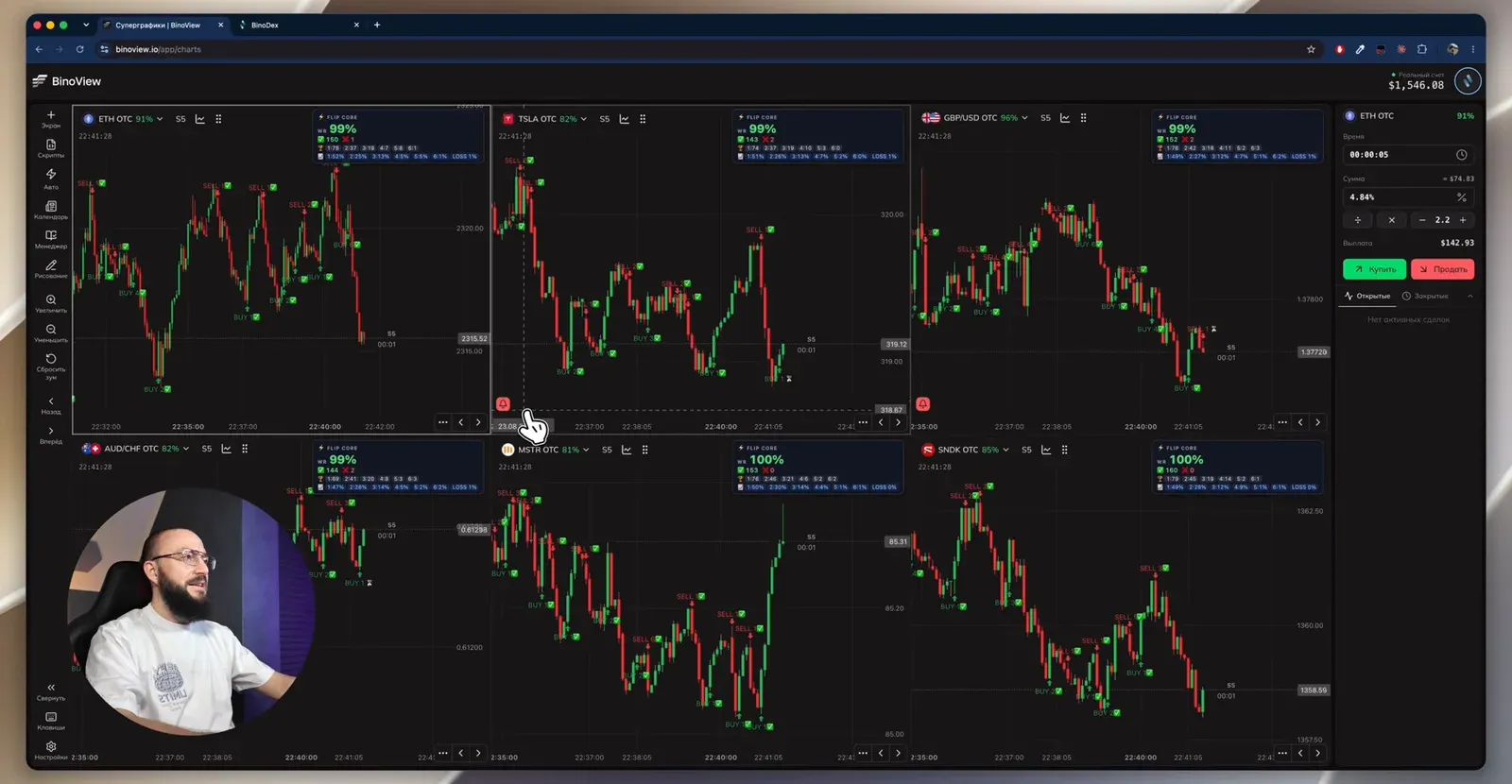Zoom out with Уменьшить
Viewport: 1512px width, 784px height.
click(51, 332)
